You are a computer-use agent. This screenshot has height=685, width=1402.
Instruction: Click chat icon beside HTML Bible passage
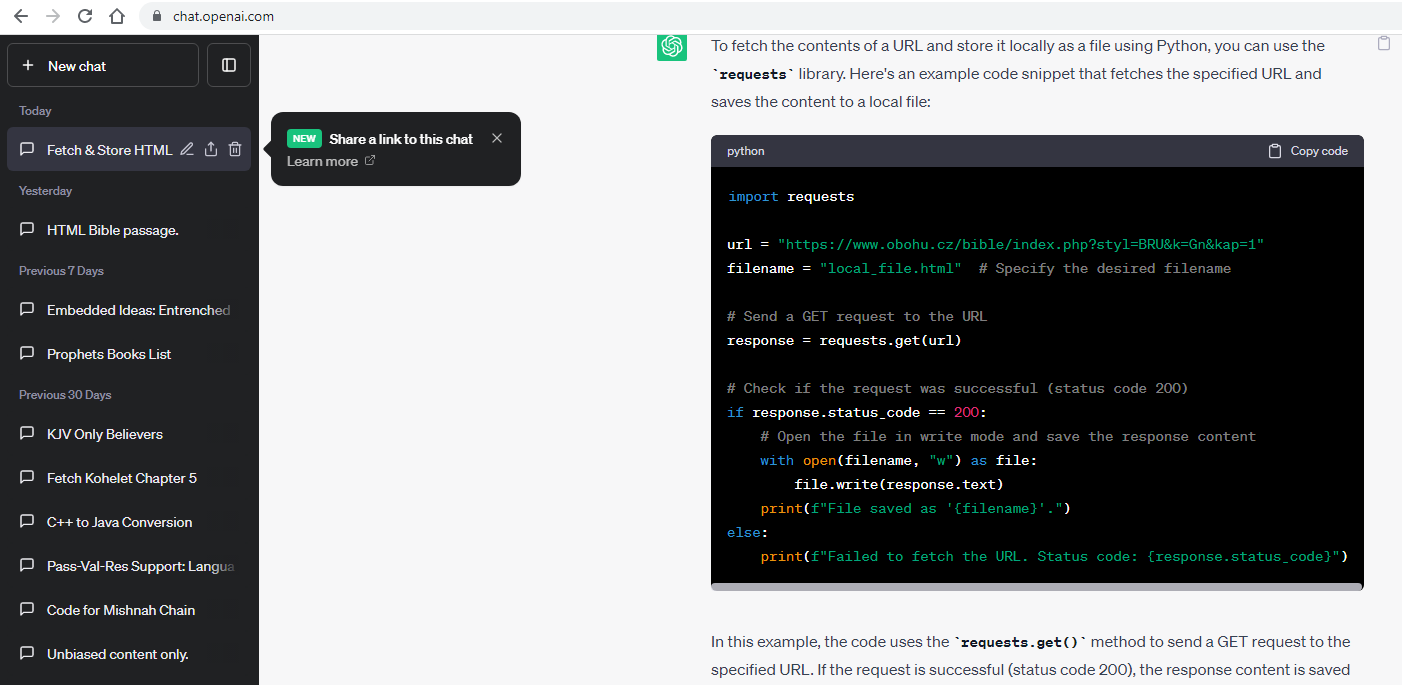(27, 230)
